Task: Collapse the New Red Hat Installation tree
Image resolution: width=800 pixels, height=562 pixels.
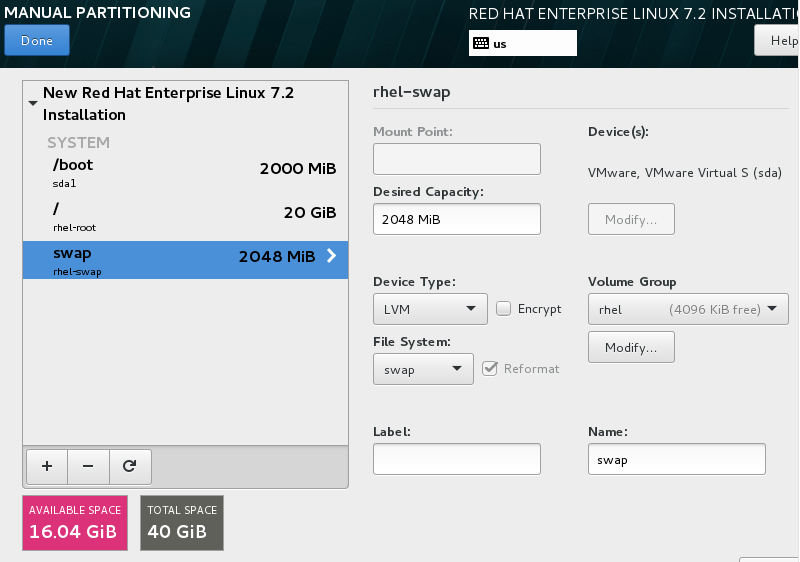Action: pyautogui.click(x=33, y=103)
